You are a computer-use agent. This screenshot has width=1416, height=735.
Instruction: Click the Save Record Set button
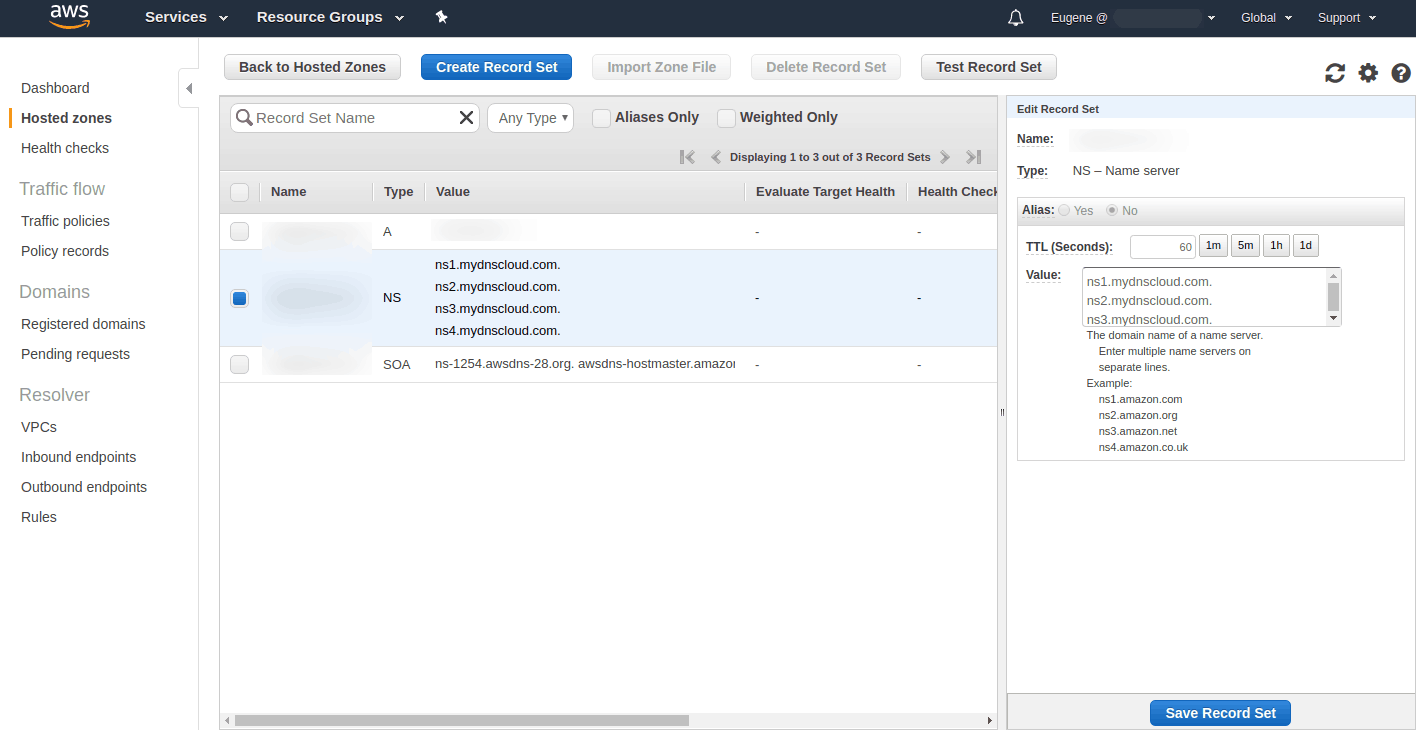[x=1220, y=712]
